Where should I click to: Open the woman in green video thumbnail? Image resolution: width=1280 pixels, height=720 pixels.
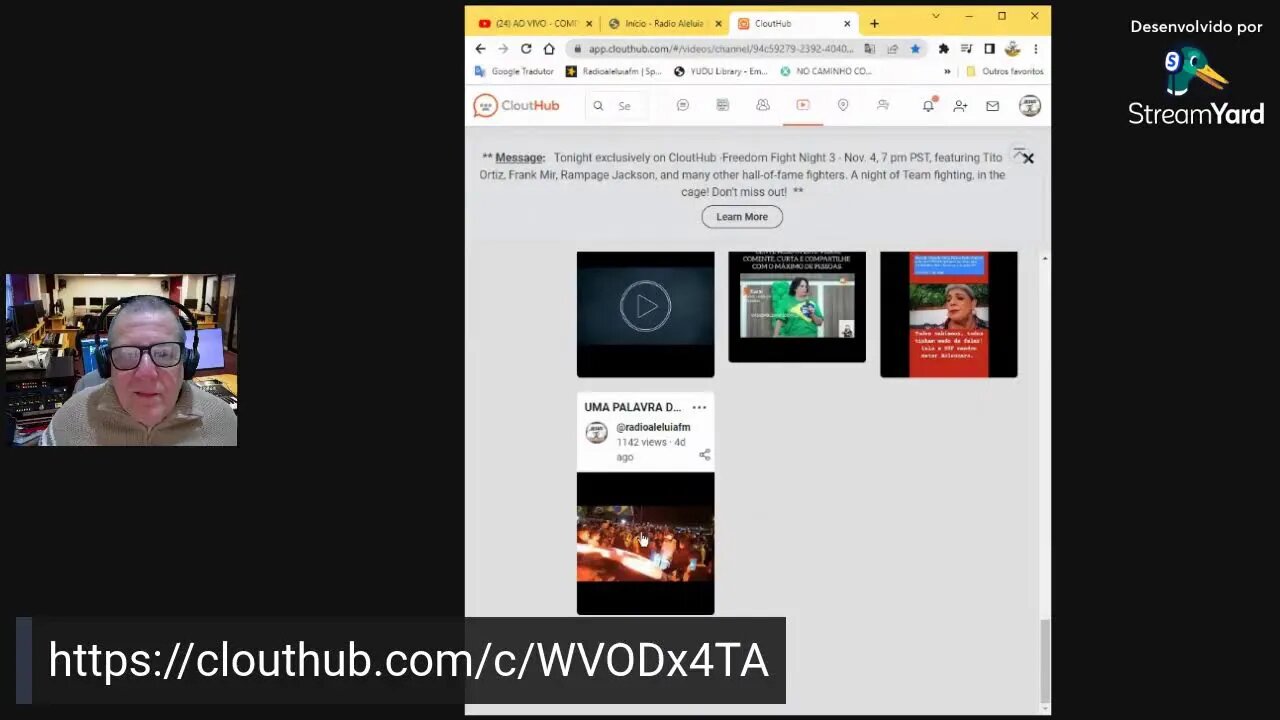(x=797, y=307)
